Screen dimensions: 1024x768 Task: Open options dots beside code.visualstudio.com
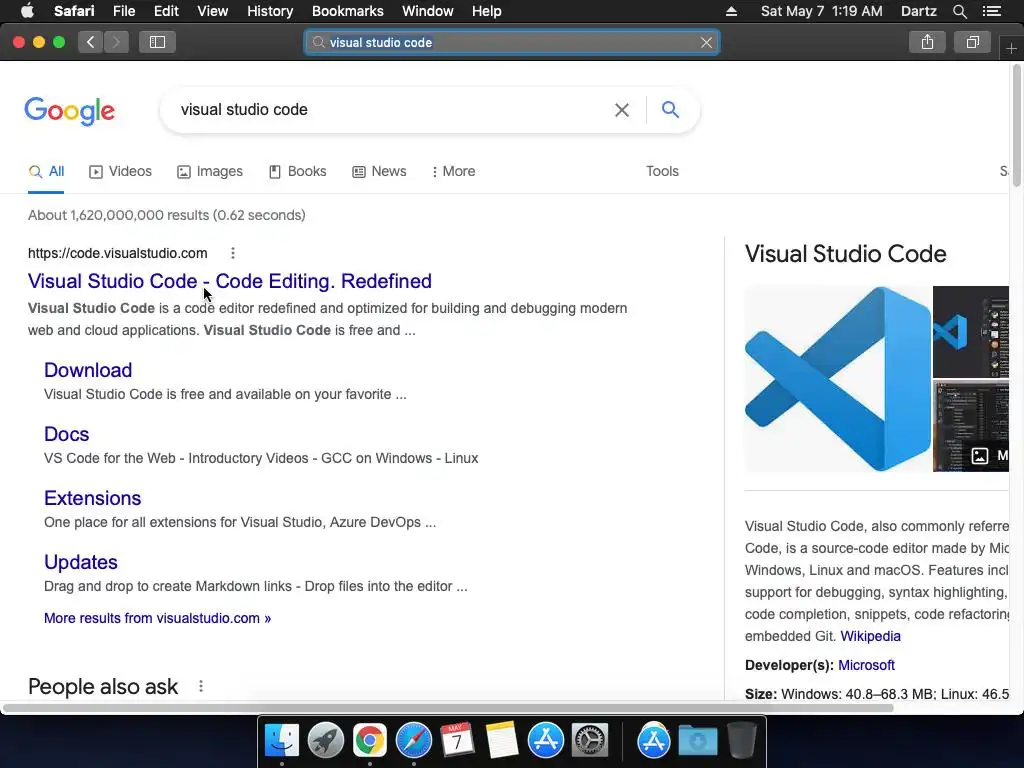(233, 253)
